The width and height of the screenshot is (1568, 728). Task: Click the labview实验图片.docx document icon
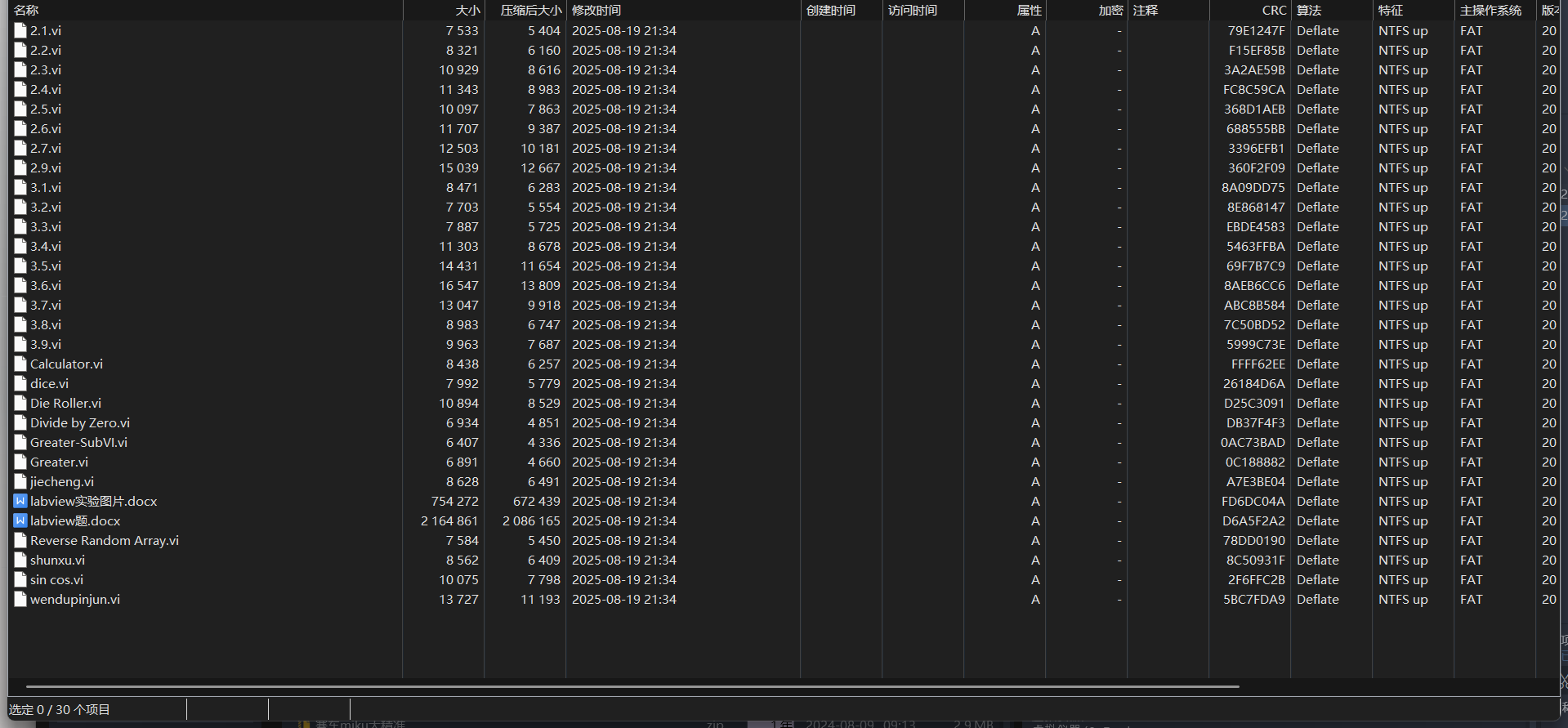coord(20,501)
